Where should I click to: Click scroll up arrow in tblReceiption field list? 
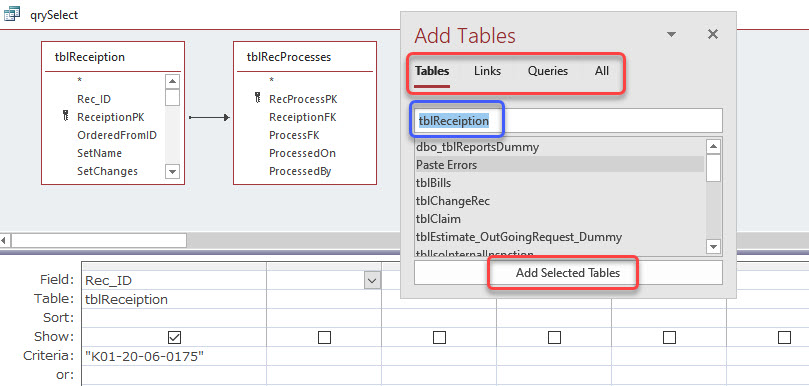pos(172,82)
